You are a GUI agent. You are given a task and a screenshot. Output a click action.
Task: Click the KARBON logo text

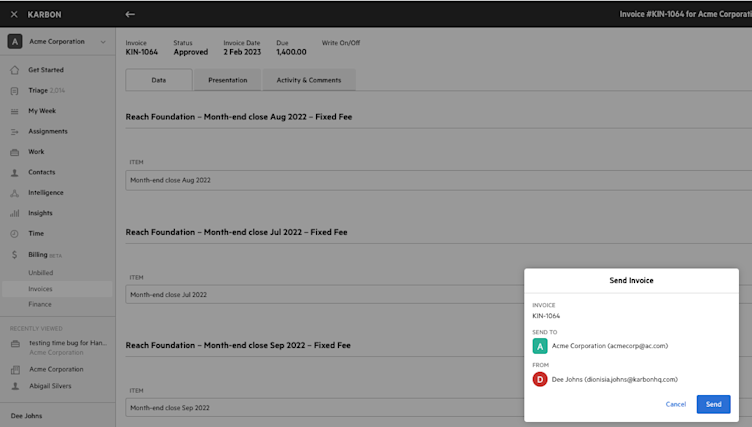tap(45, 14)
